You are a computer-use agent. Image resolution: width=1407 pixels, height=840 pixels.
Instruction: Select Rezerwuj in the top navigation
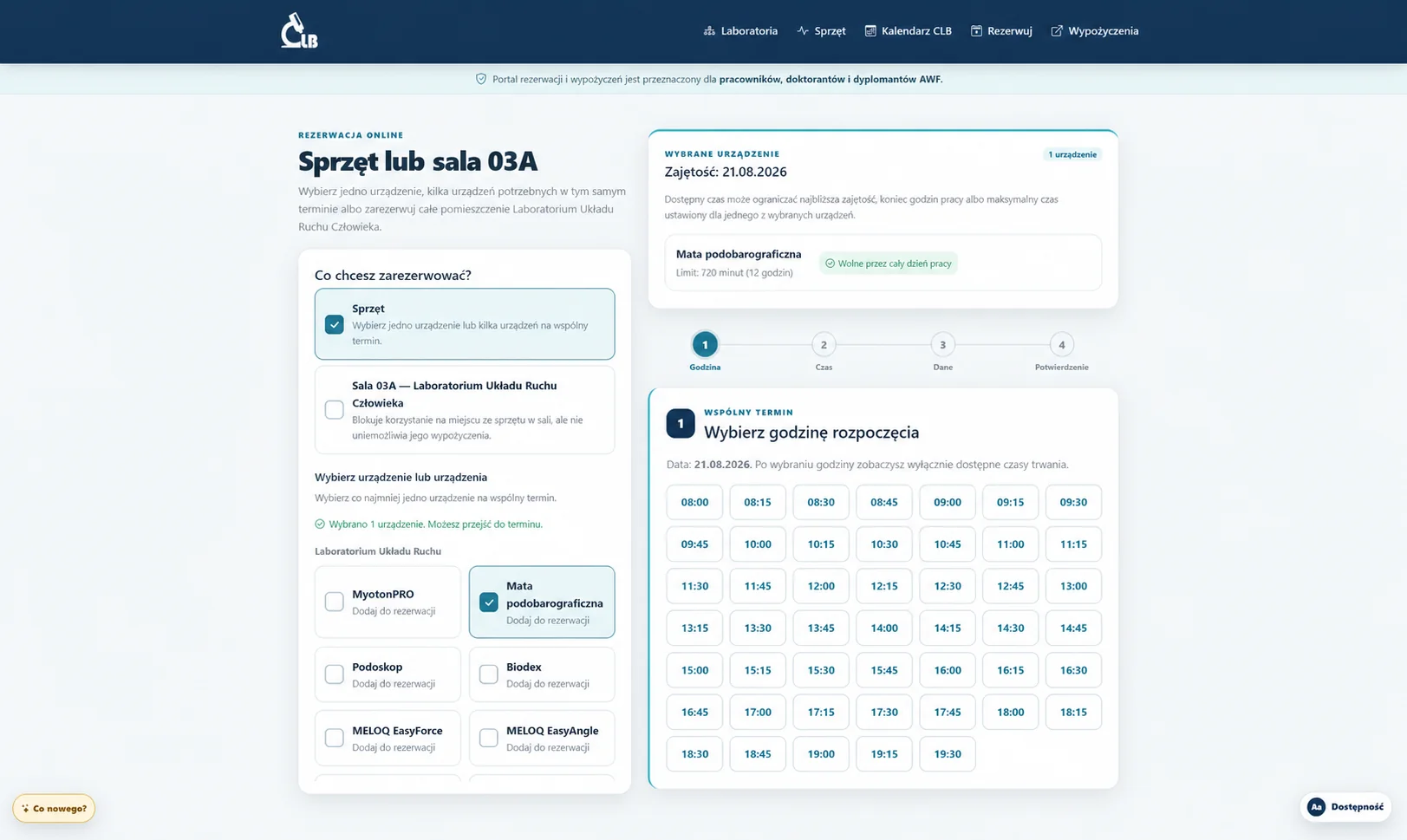1001,30
